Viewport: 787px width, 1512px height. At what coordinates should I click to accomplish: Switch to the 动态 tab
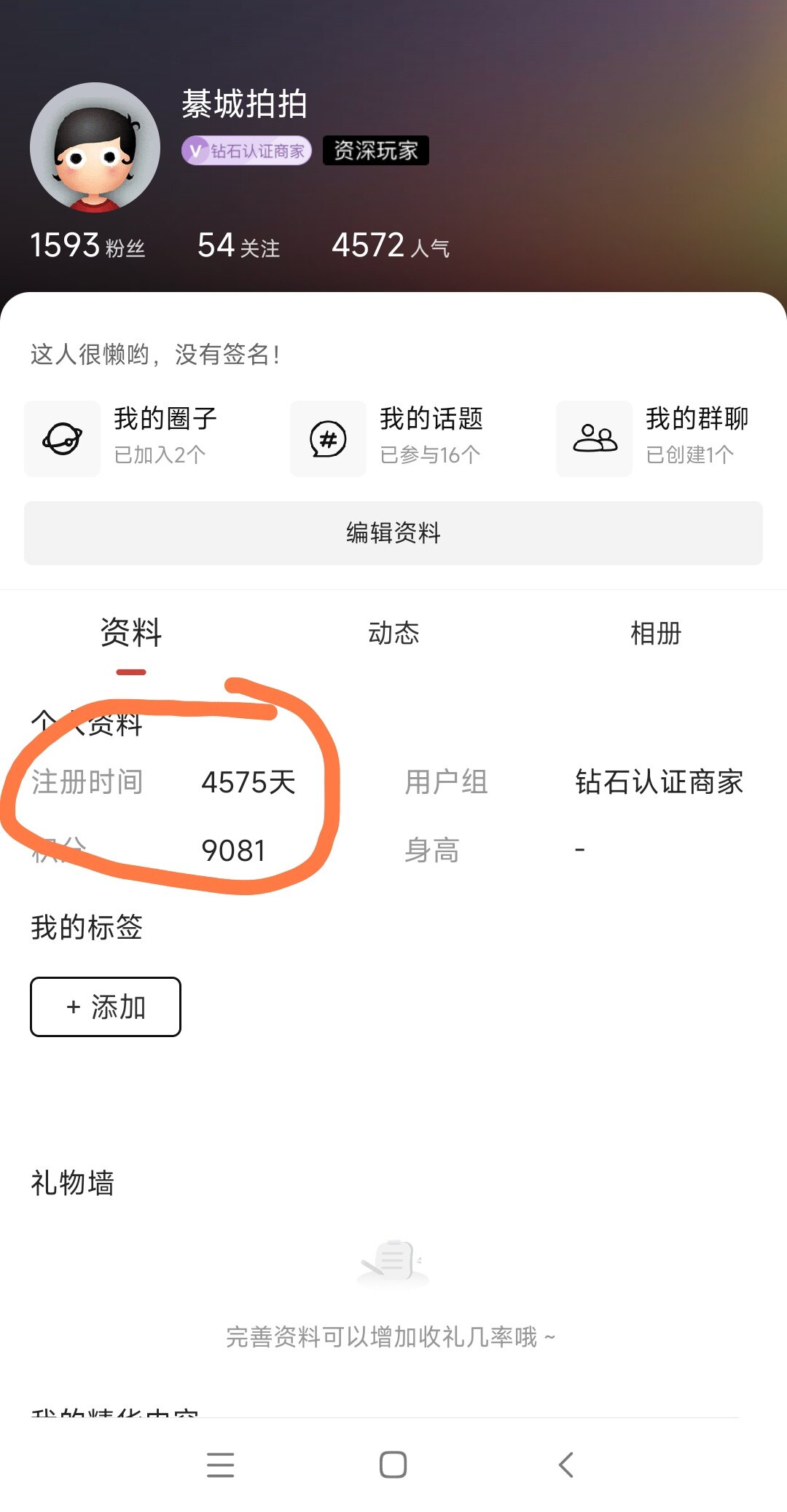(393, 633)
